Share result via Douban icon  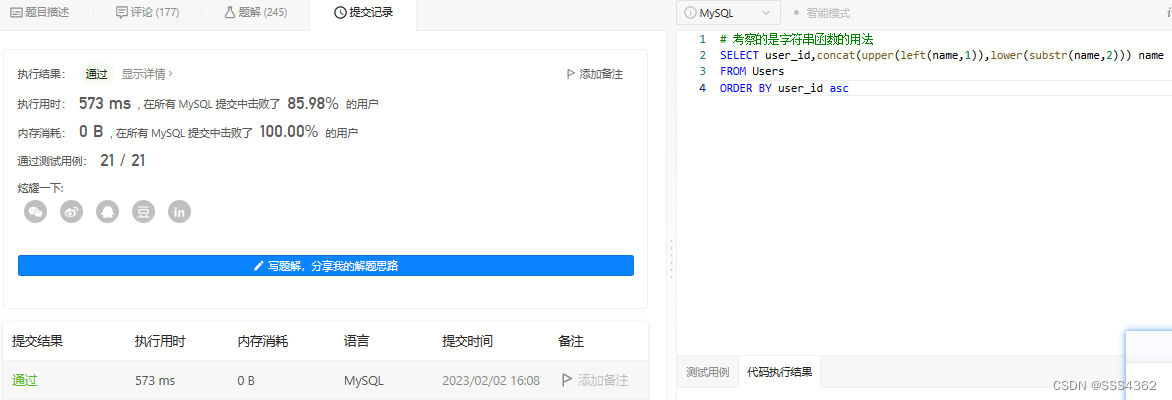[144, 212]
